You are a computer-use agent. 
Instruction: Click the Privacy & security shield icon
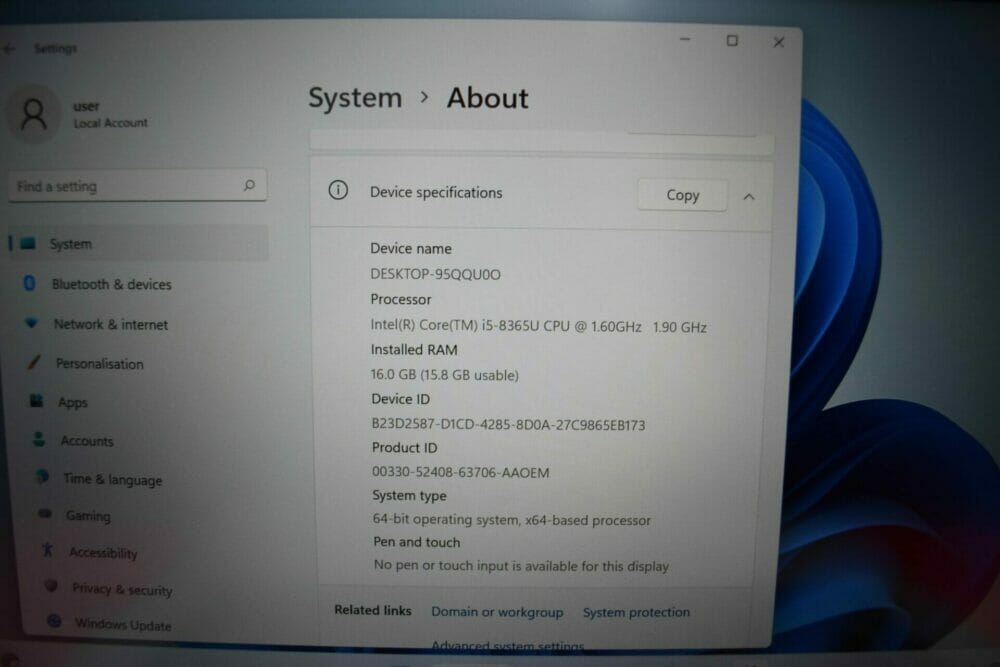[51, 586]
